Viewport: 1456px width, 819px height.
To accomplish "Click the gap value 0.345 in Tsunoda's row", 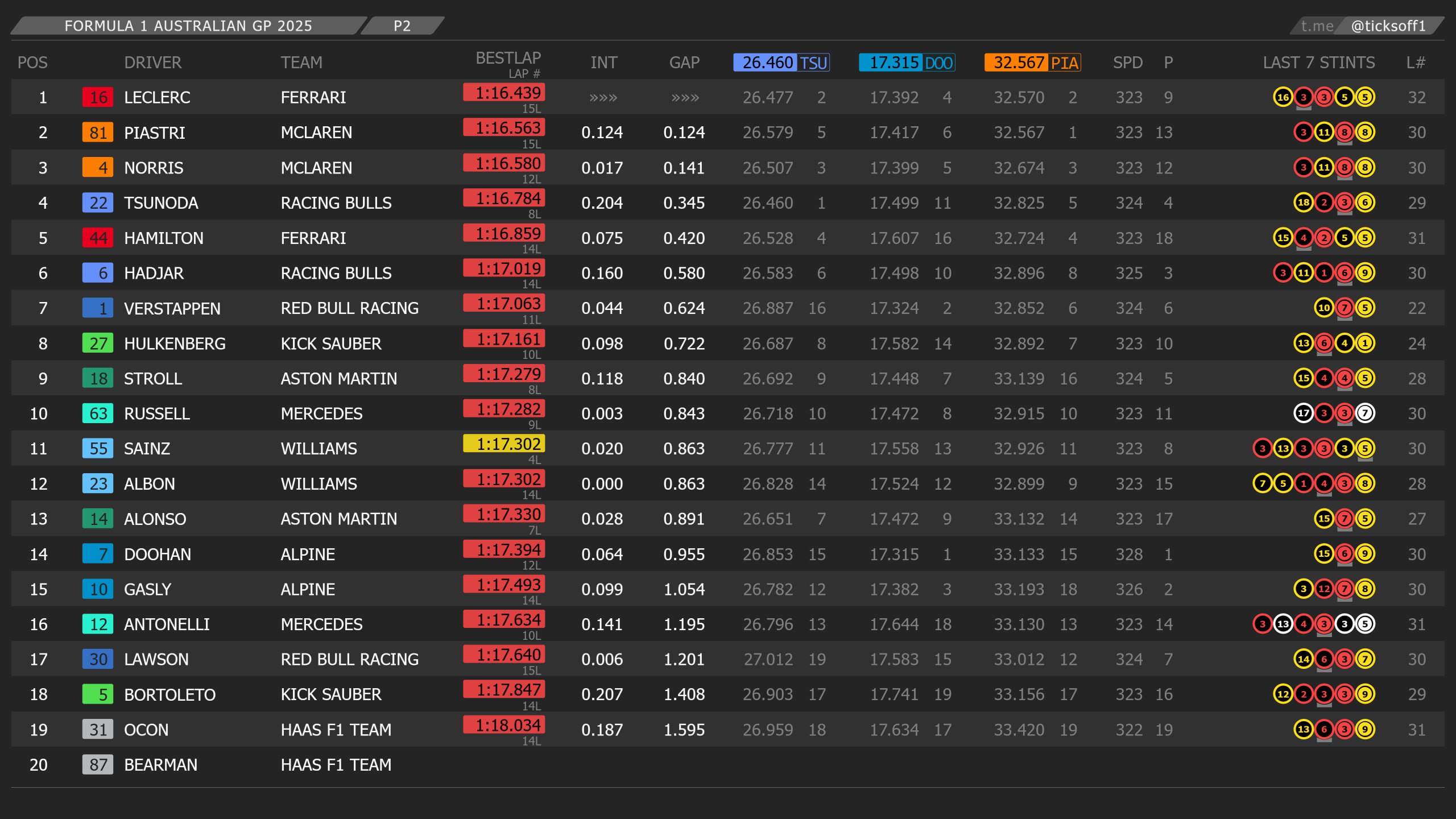I will (684, 202).
